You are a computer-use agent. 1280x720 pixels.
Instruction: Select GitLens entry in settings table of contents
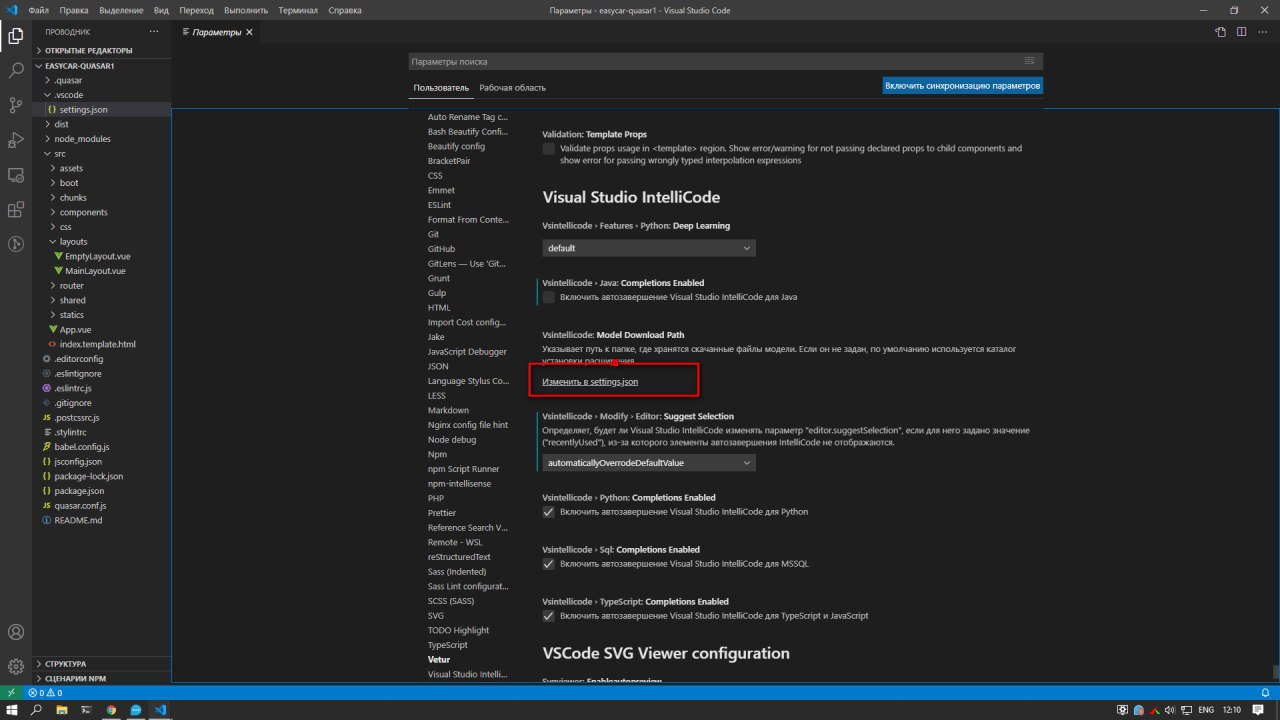coord(468,263)
